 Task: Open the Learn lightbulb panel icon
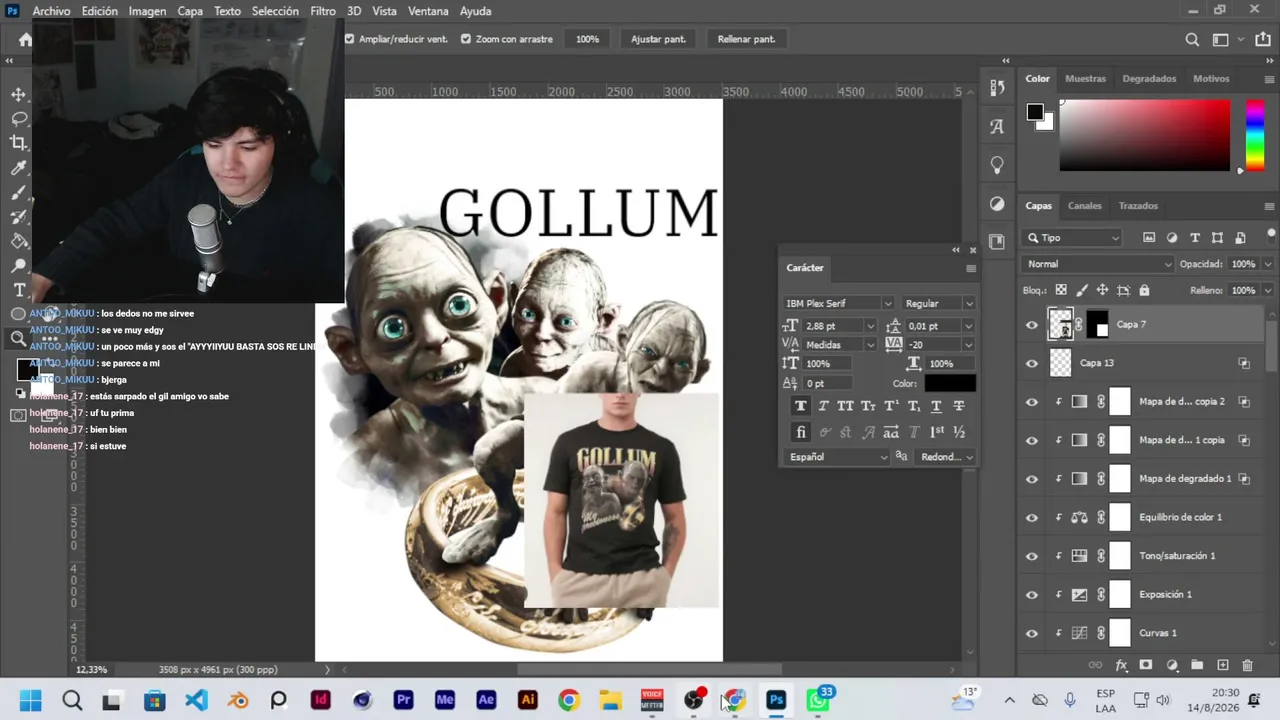(997, 165)
